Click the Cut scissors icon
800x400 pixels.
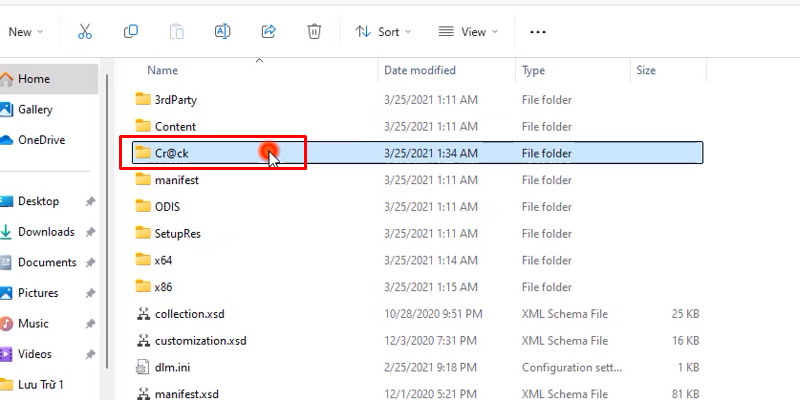85,32
